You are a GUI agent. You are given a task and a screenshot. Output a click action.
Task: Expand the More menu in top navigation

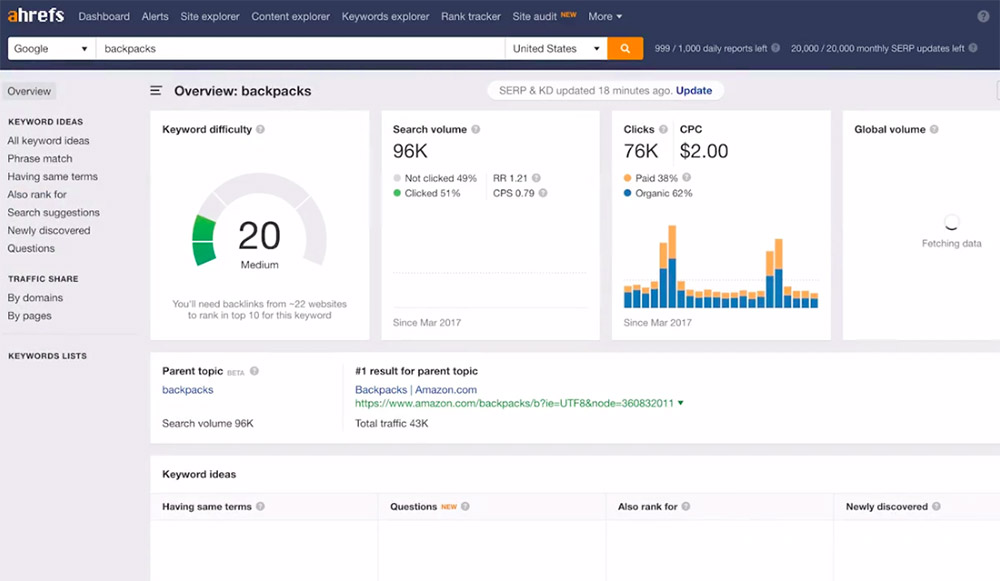point(605,17)
